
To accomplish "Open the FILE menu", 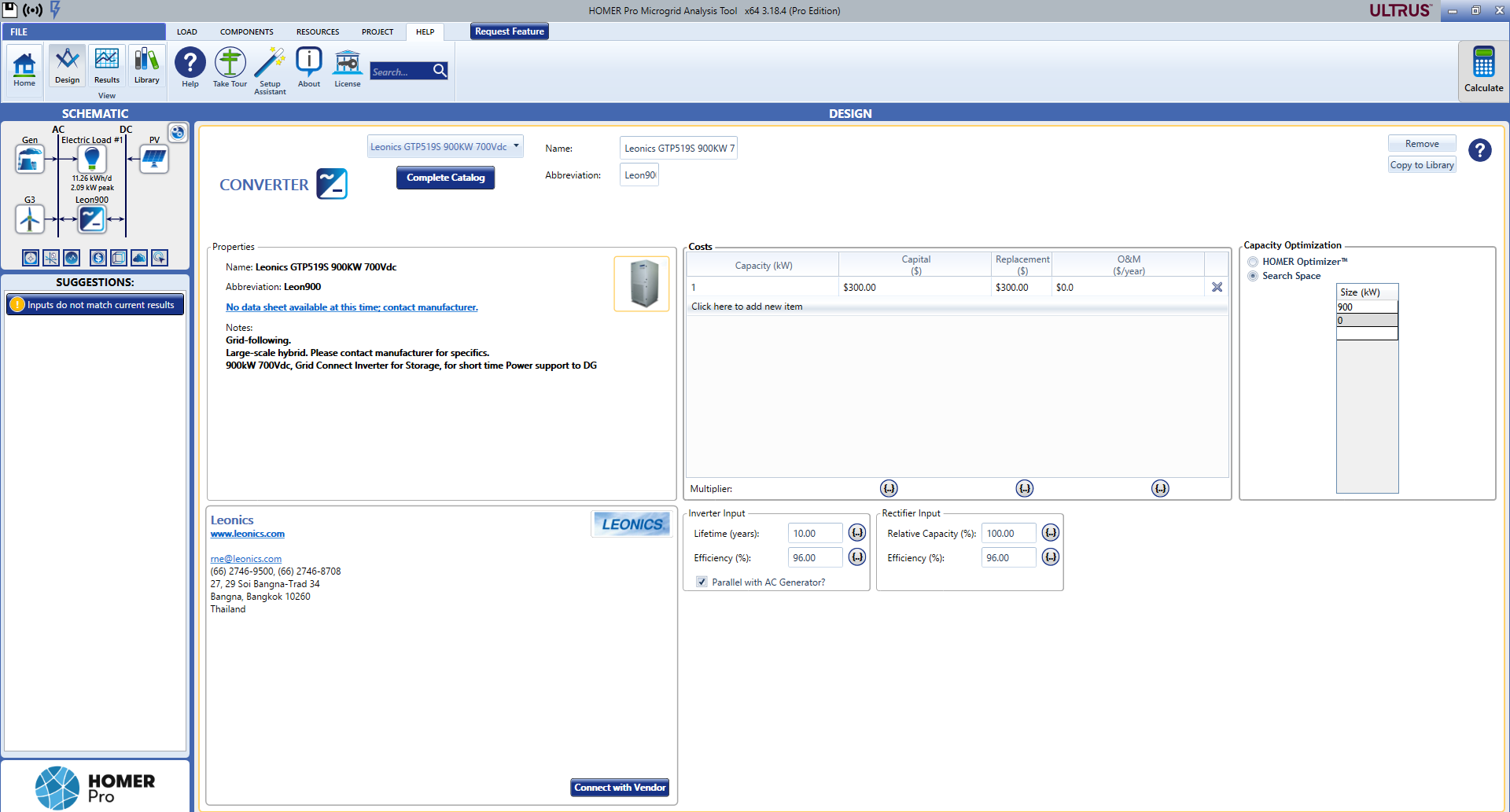I will 83,32.
